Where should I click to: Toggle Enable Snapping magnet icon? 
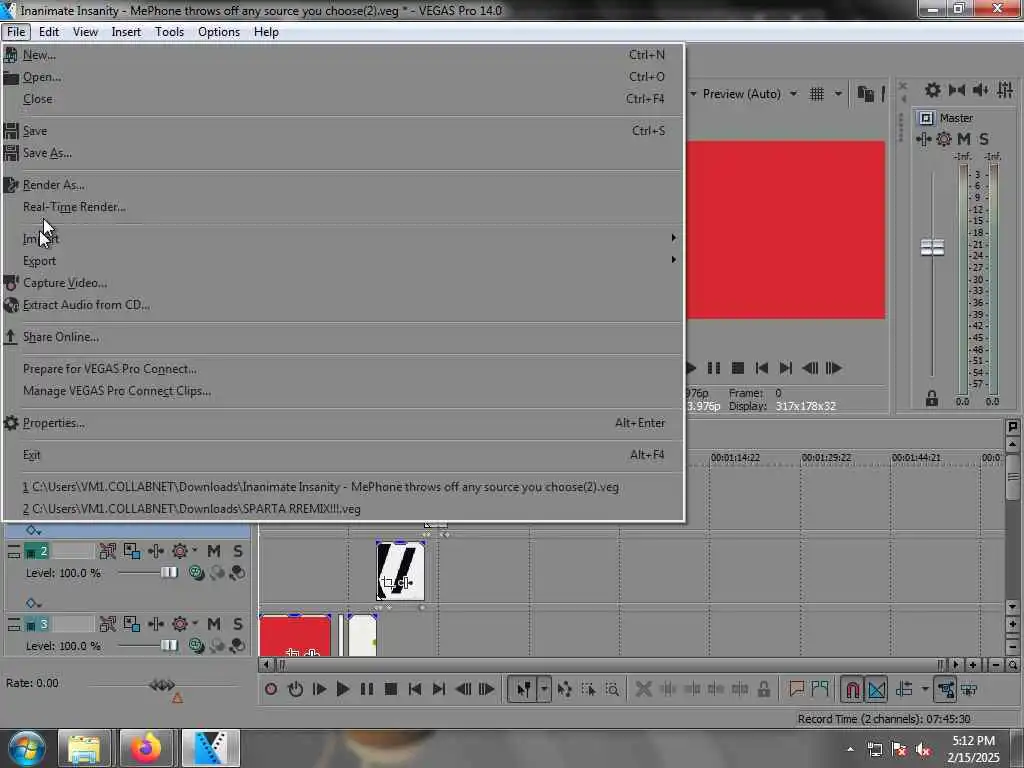(x=852, y=689)
